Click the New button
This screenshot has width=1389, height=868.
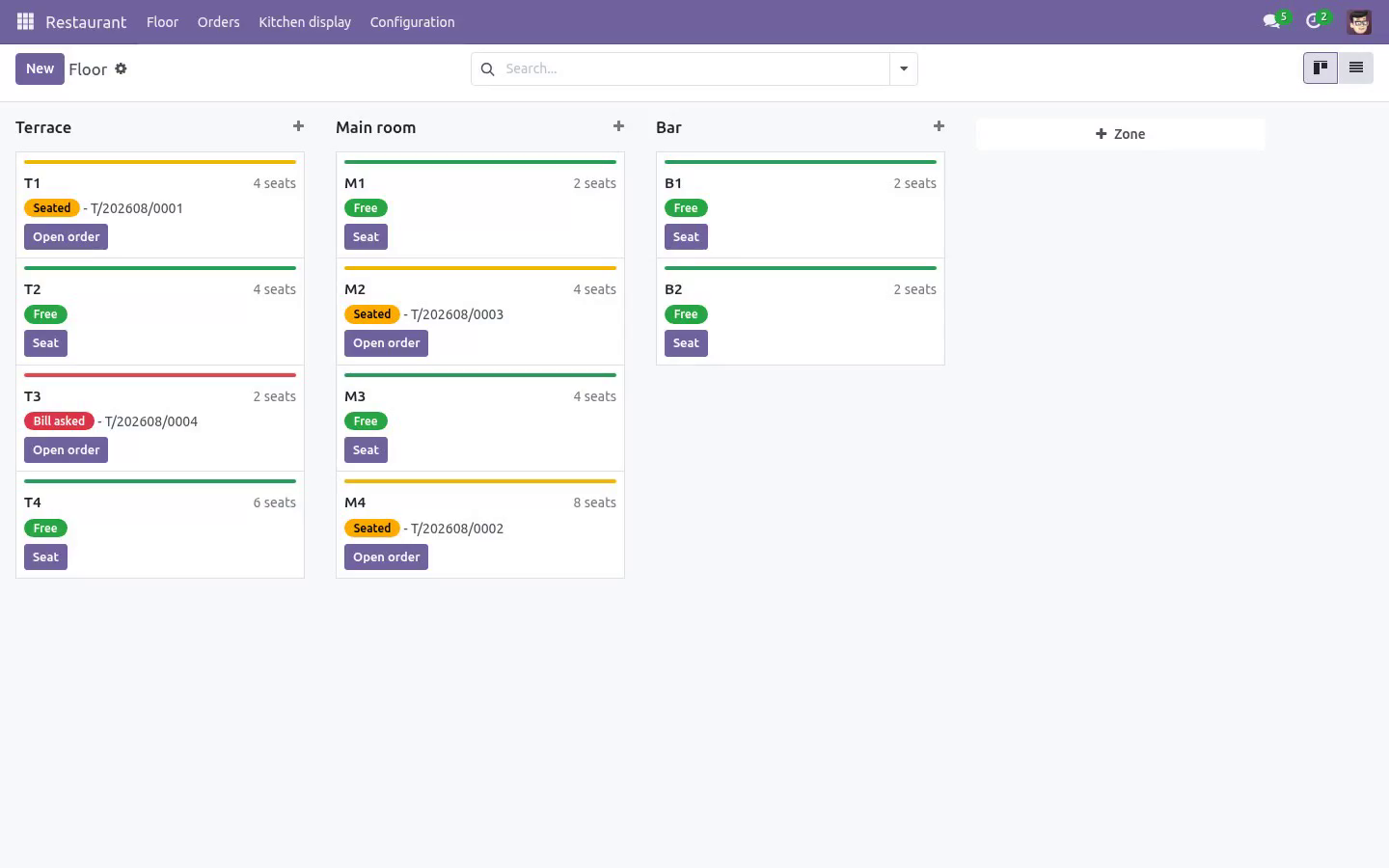(x=40, y=68)
